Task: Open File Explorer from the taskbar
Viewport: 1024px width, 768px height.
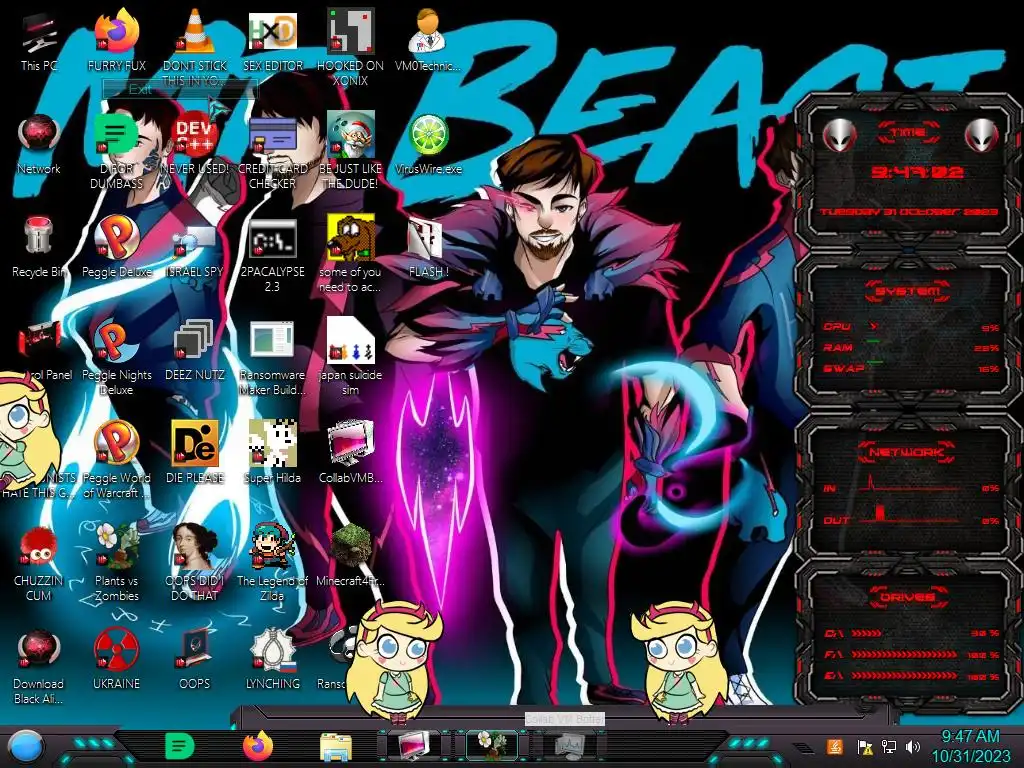Action: (336, 747)
